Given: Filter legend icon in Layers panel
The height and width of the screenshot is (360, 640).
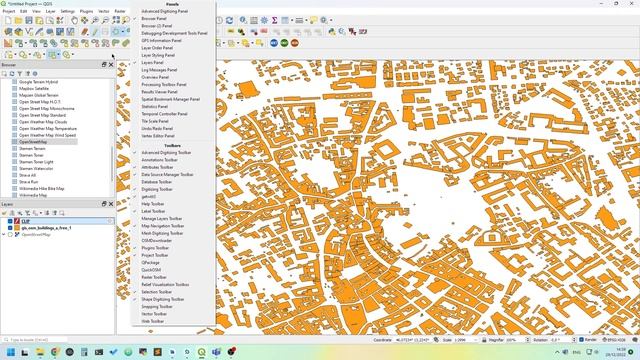Looking at the screenshot, I should (x=27, y=213).
